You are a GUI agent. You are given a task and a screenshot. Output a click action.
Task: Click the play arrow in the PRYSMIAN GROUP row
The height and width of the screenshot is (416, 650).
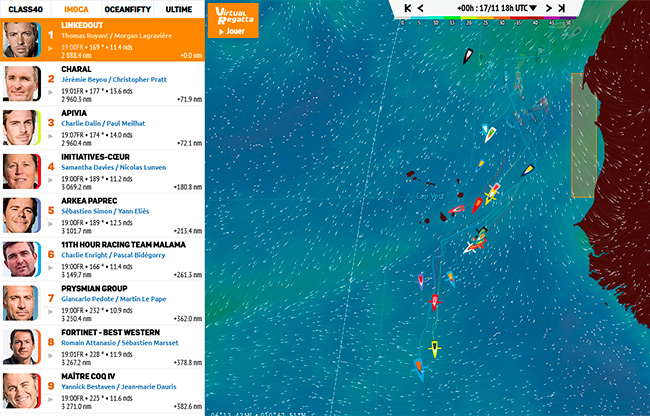51,312
